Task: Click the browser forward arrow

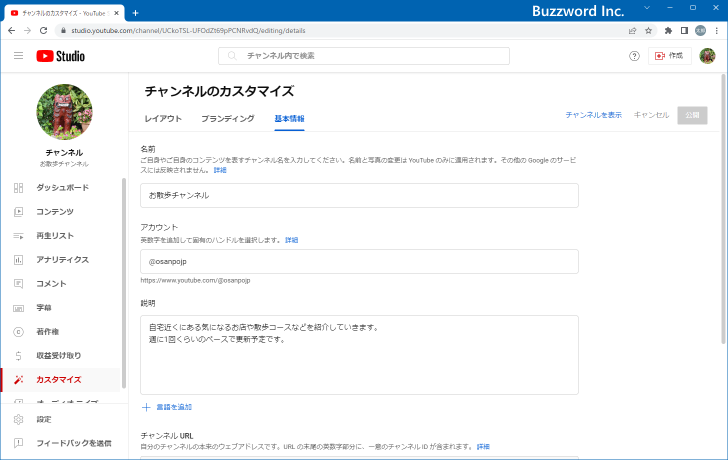Action: pyautogui.click(x=27, y=31)
